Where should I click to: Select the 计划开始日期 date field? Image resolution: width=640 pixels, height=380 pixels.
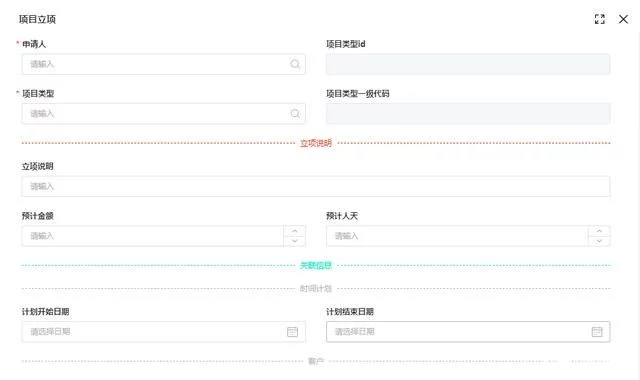pyautogui.click(x=163, y=332)
